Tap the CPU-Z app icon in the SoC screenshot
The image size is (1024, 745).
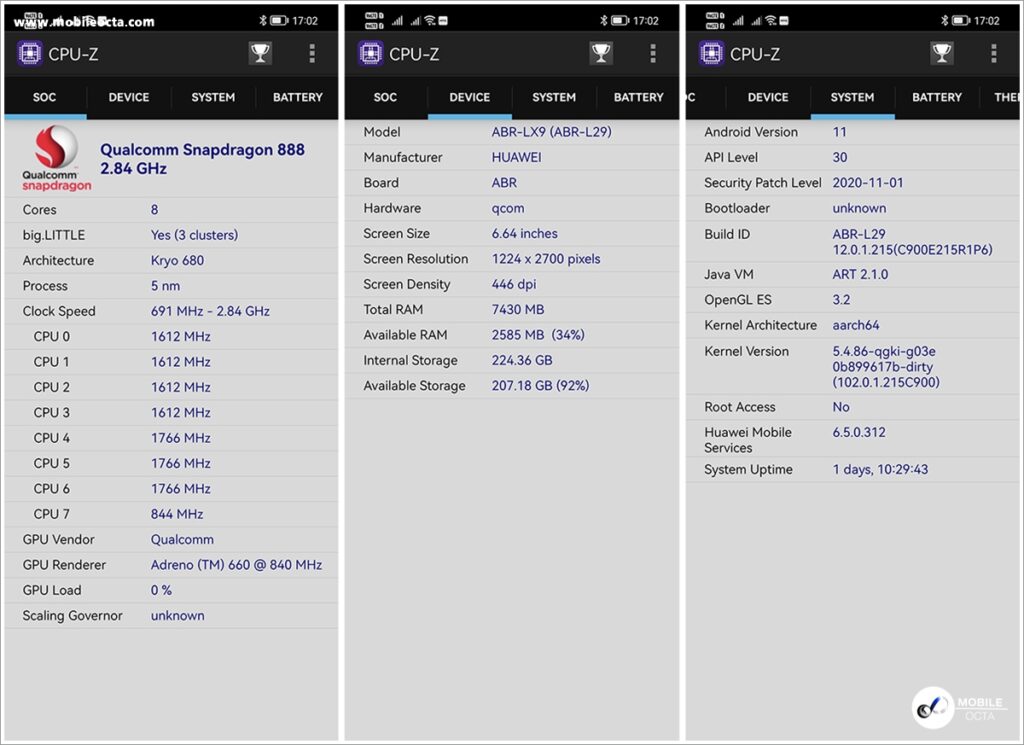[29, 54]
